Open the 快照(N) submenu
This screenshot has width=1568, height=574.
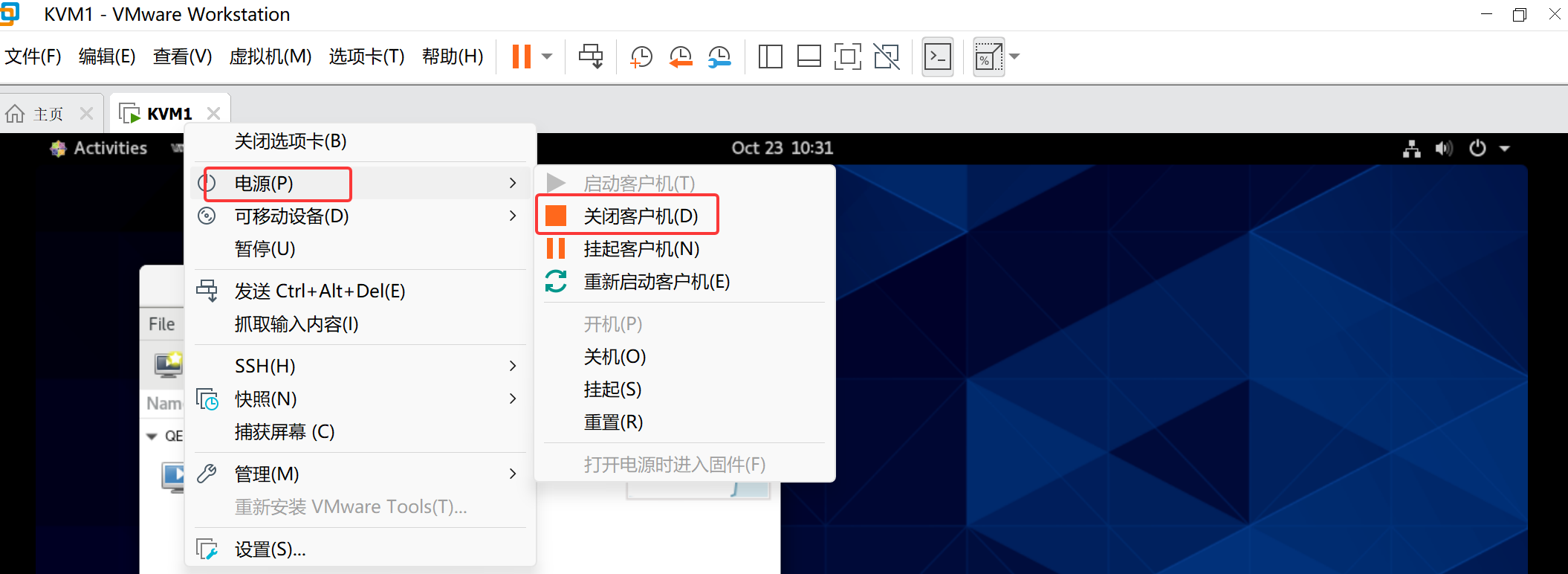click(x=360, y=399)
